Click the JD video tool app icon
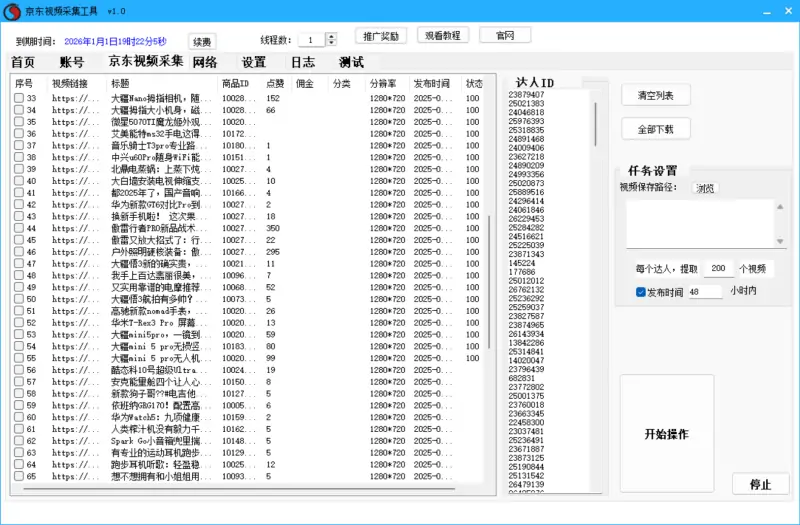800x525 pixels. tap(12, 10)
